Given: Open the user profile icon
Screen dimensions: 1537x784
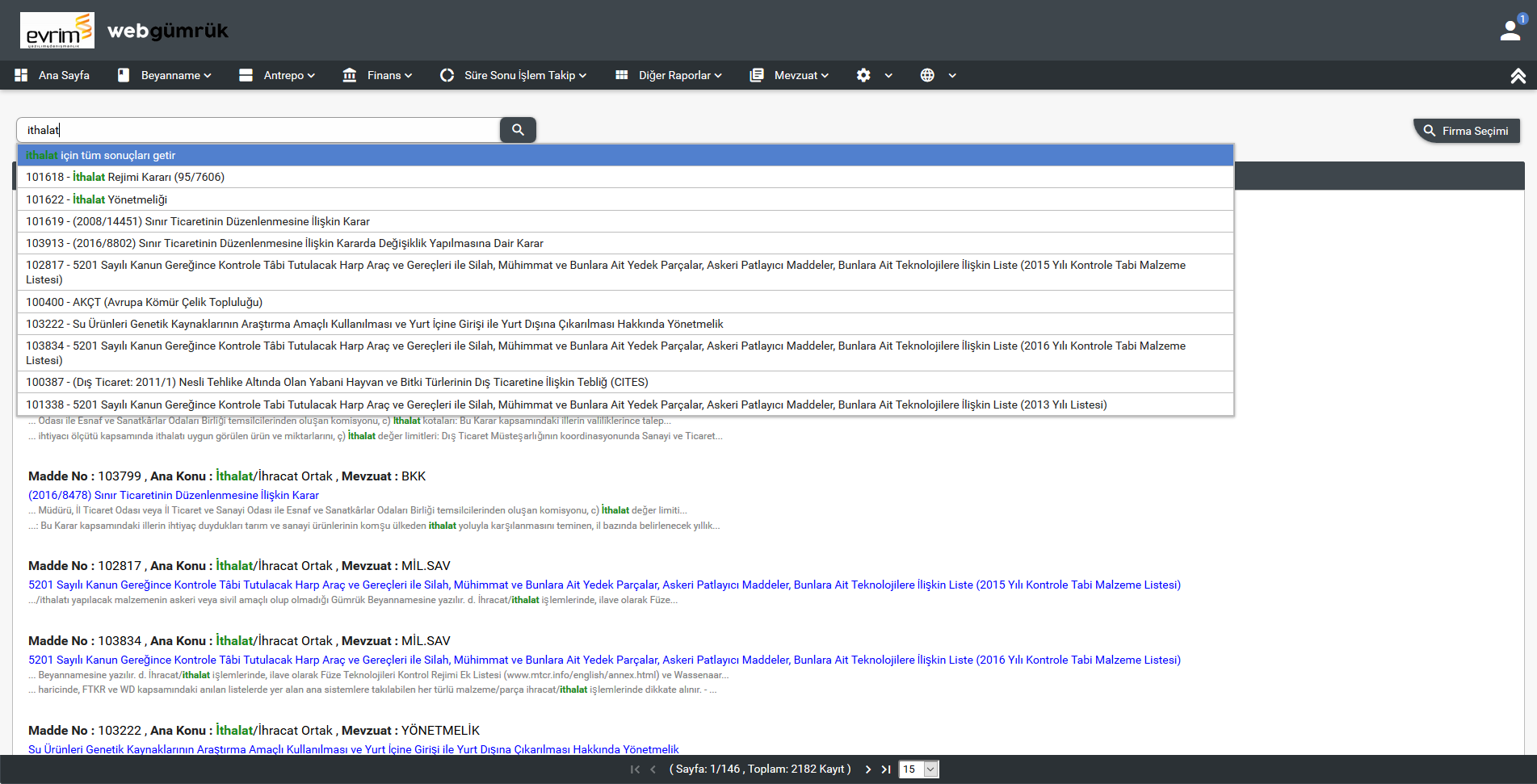Looking at the screenshot, I should [x=1510, y=31].
